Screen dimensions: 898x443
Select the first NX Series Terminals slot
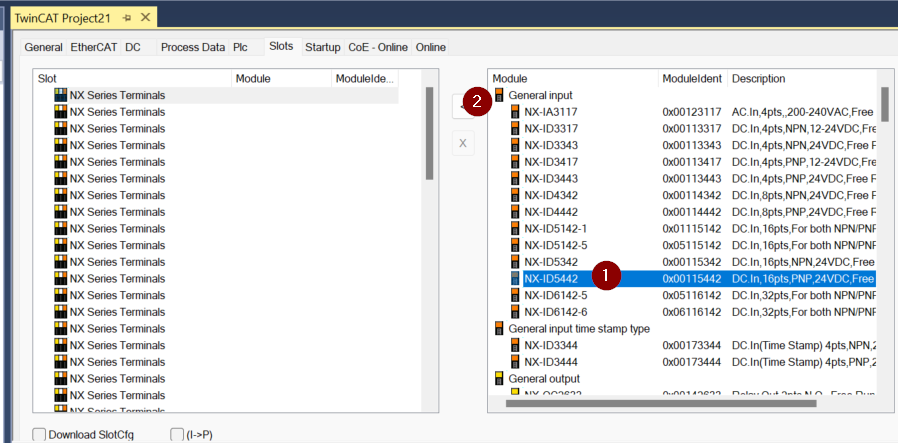216,95
